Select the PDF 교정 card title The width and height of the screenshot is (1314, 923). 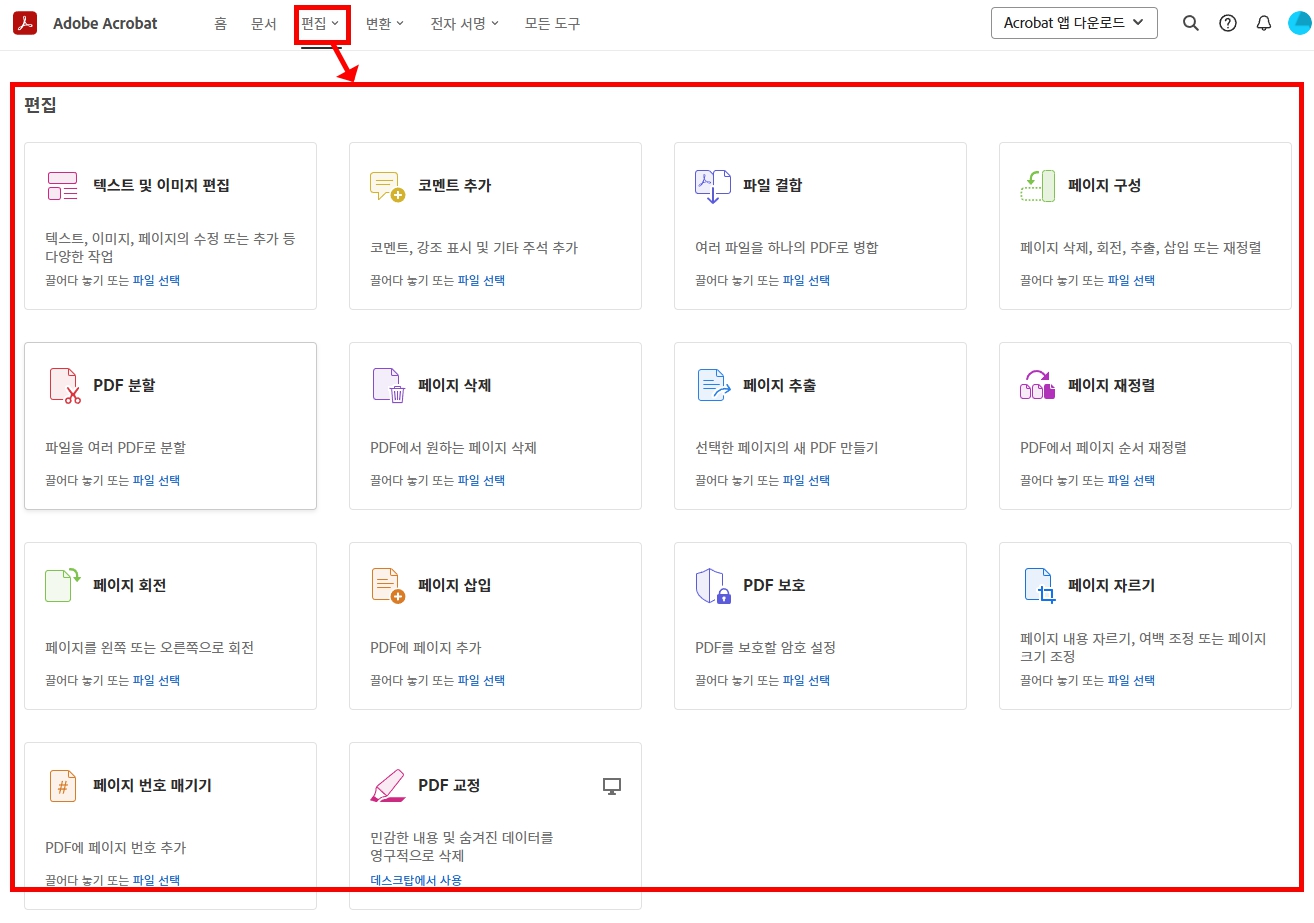449,785
